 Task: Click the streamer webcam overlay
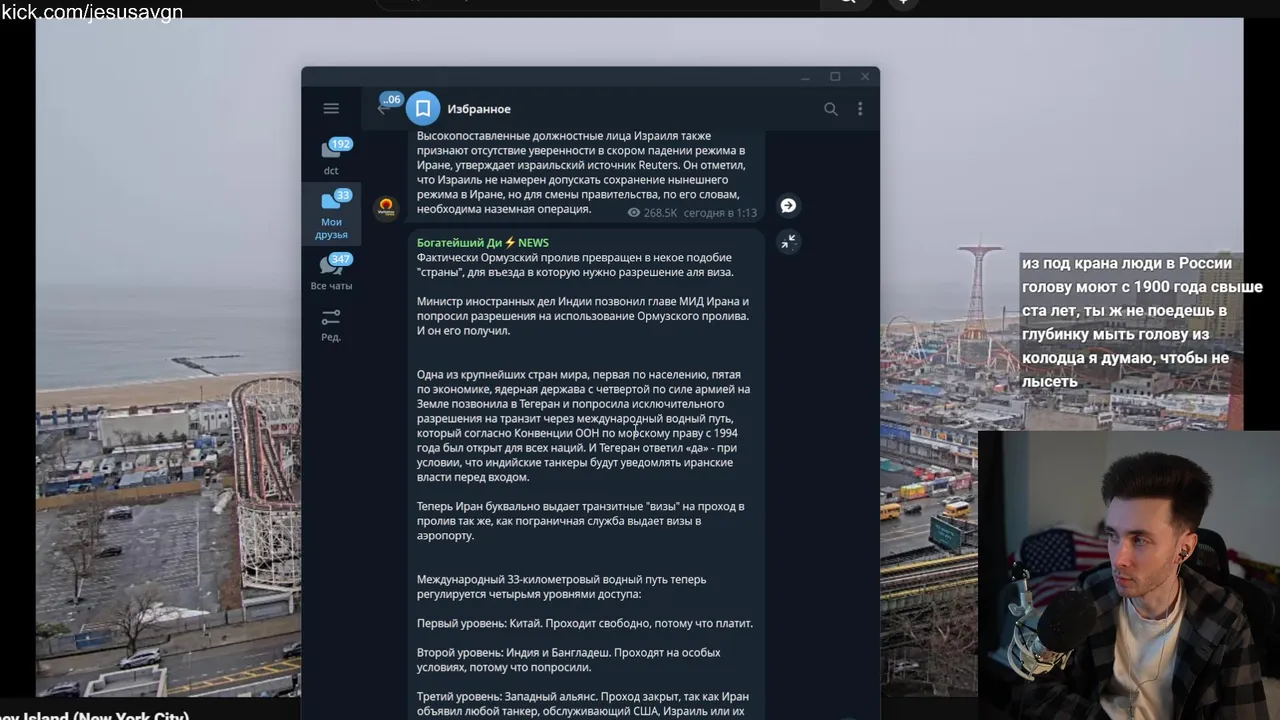point(1129,576)
